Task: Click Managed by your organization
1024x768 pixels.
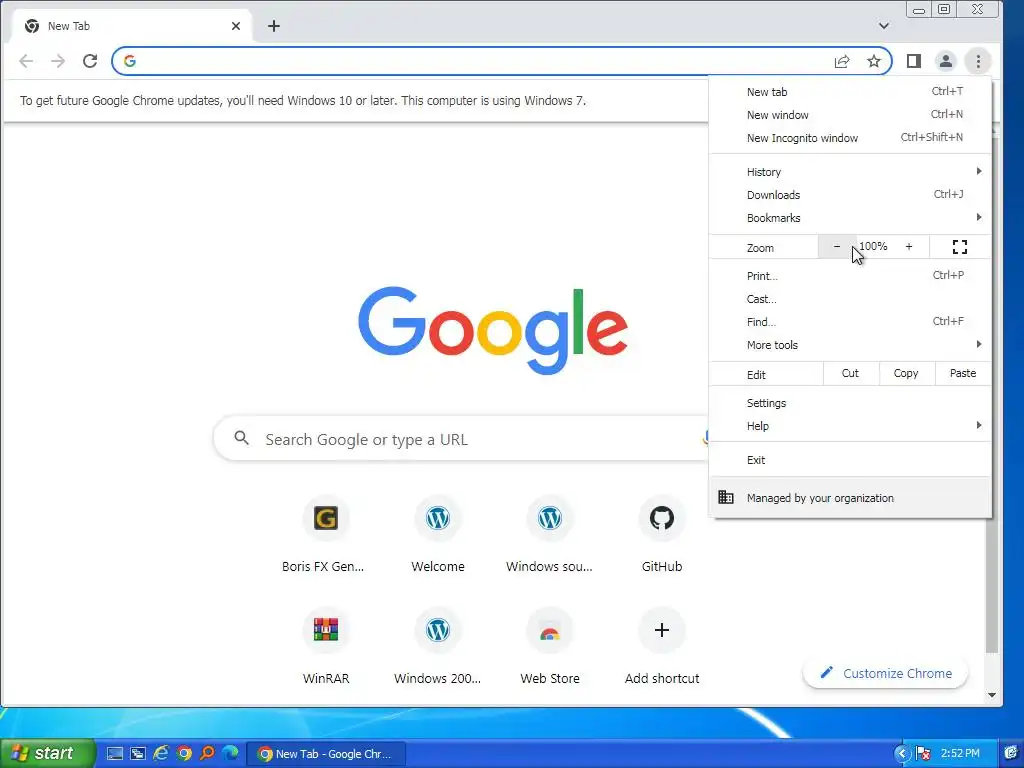Action: pyautogui.click(x=850, y=498)
